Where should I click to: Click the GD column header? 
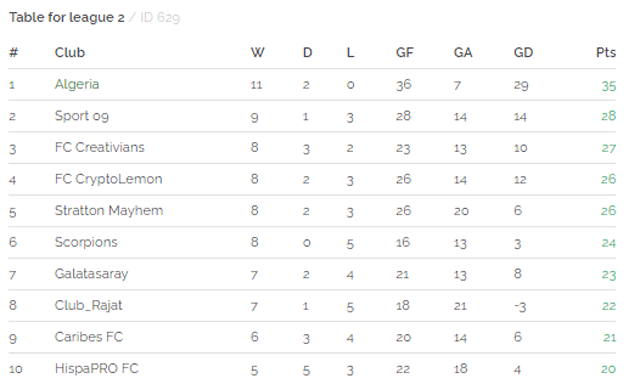[x=523, y=53]
